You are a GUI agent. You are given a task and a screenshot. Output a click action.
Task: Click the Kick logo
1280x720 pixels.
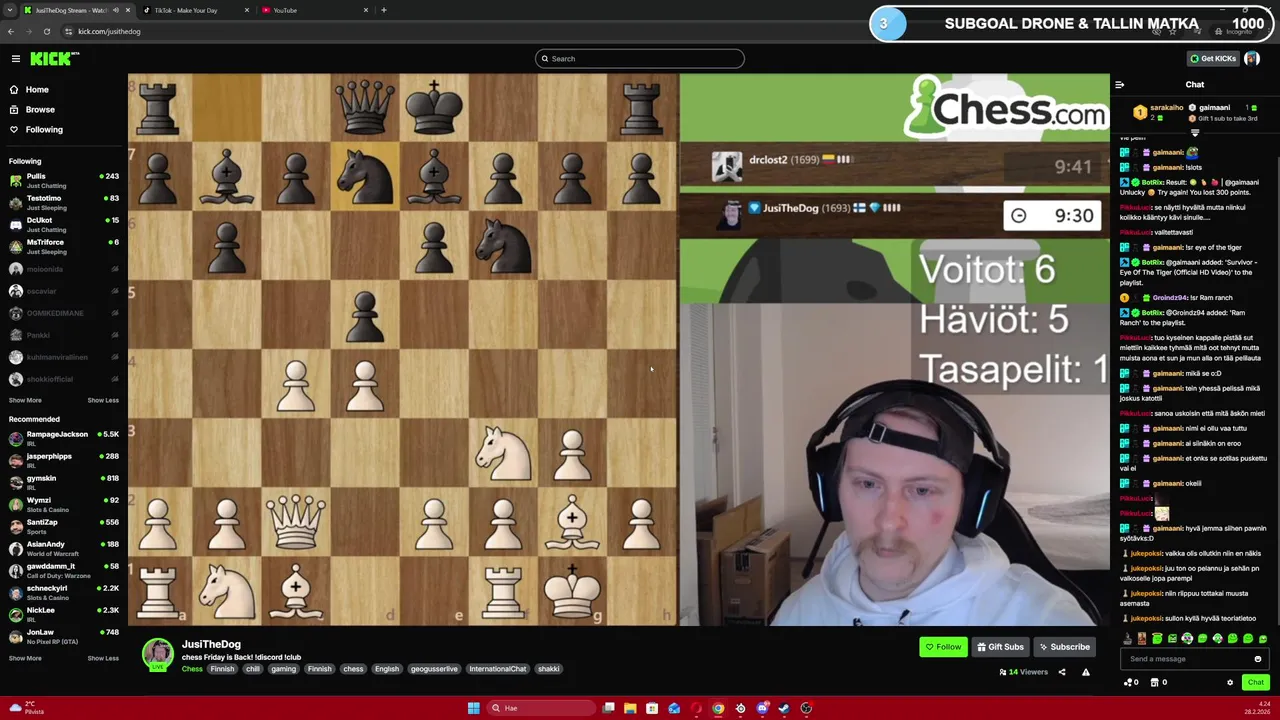click(50, 59)
